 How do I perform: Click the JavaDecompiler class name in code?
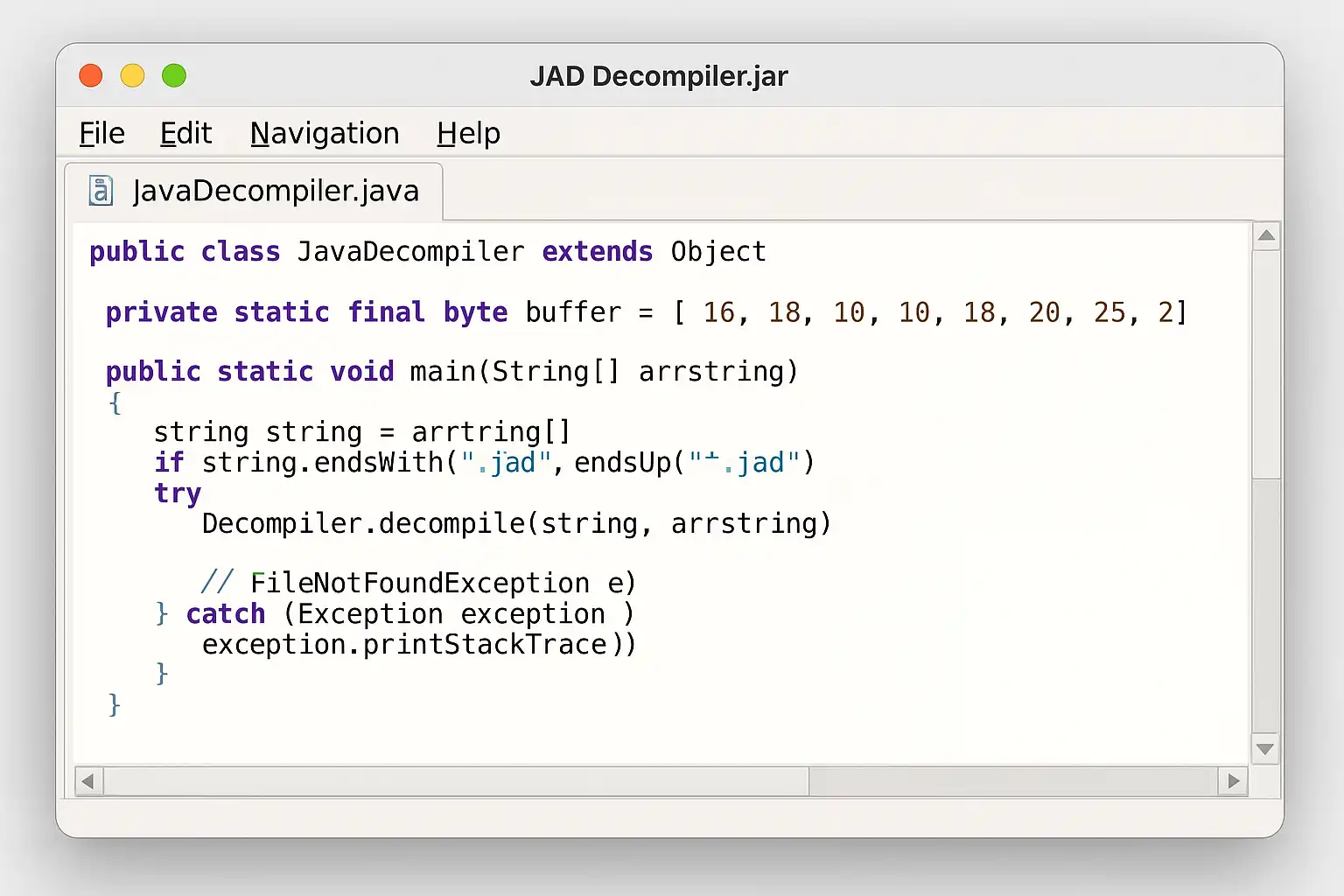pos(410,252)
